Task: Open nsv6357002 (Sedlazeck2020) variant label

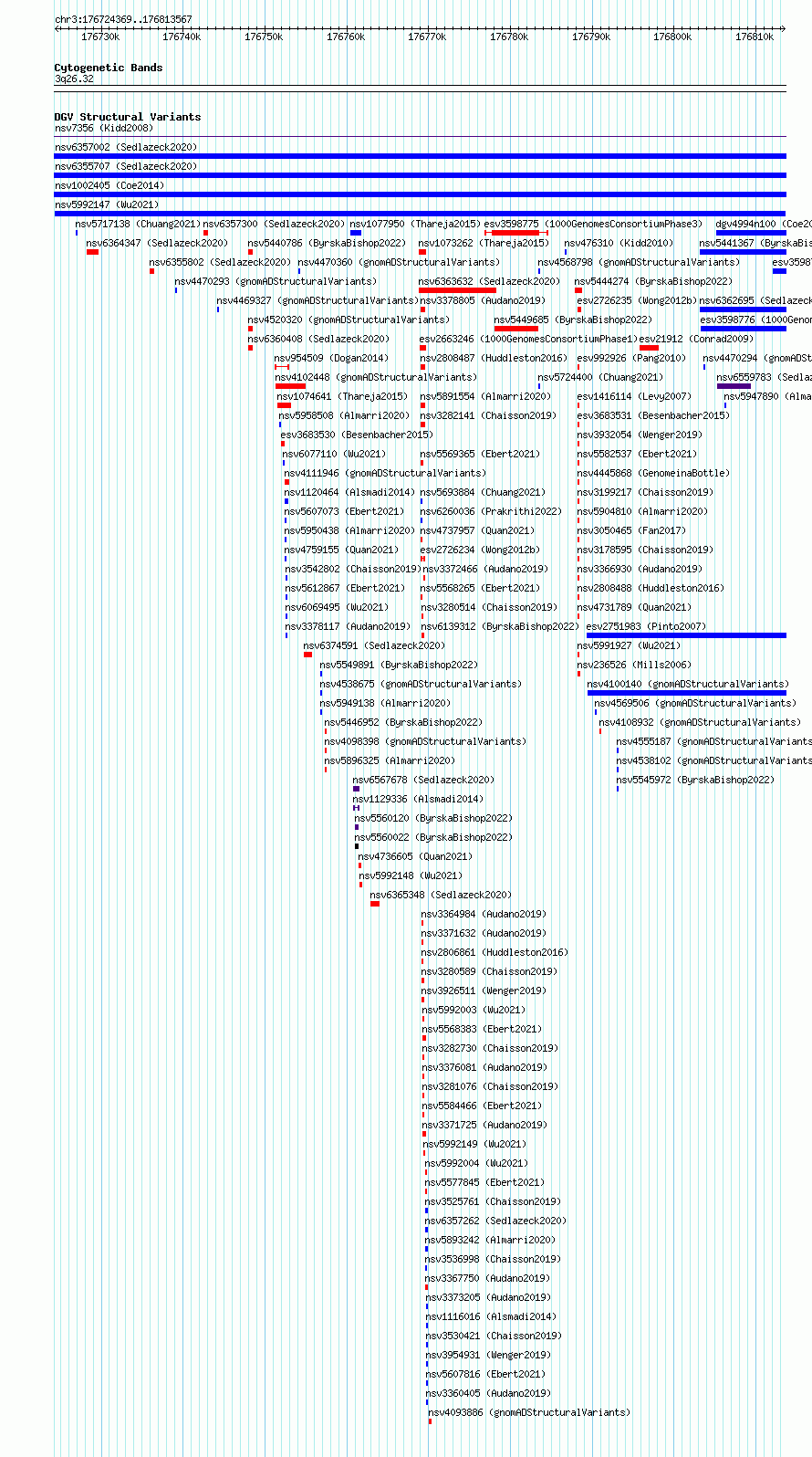Action: pyautogui.click(x=126, y=148)
